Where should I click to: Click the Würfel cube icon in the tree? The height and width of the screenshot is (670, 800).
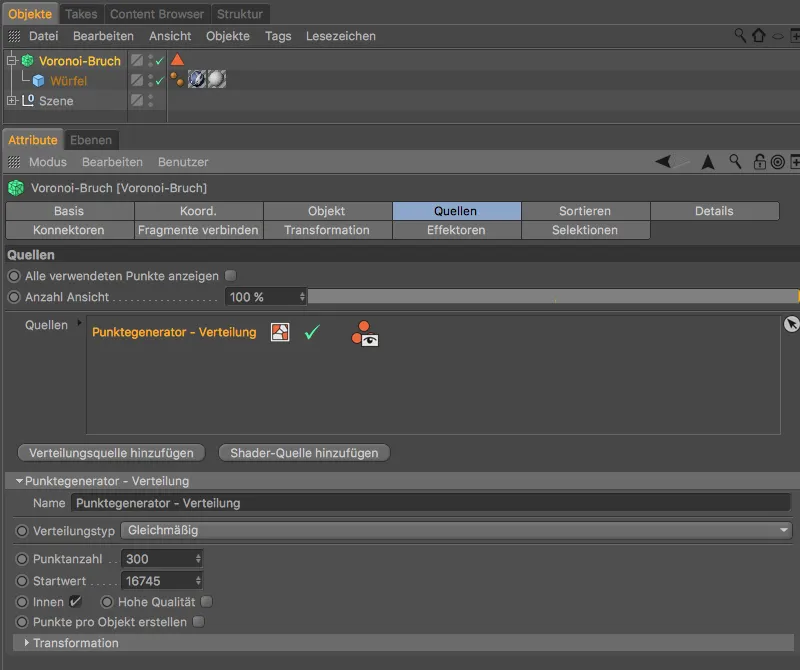[38, 81]
